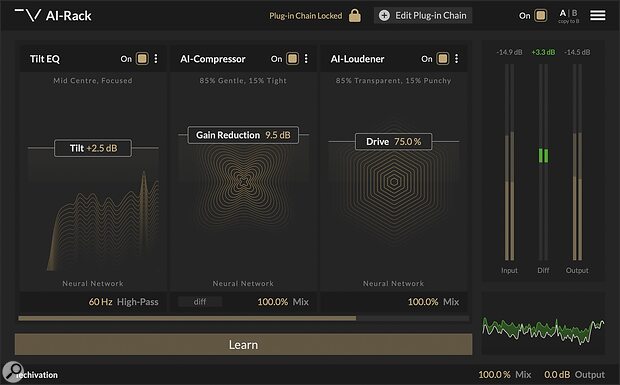Viewport: 620px width, 385px height.
Task: Click the Input level meter
Action: (509, 162)
